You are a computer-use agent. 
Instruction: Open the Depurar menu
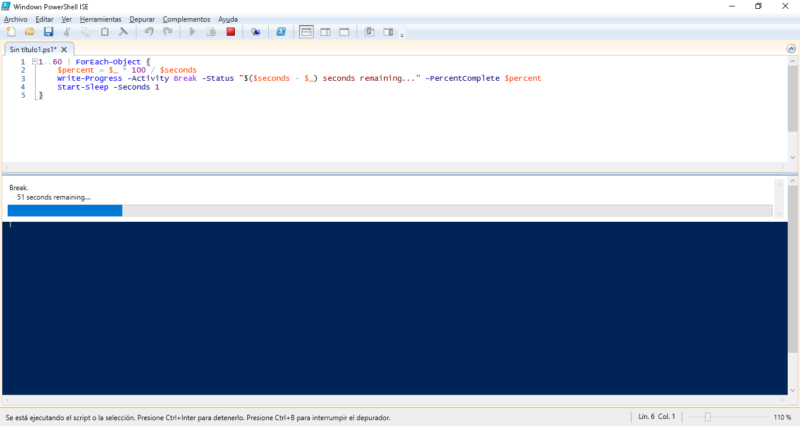[x=142, y=19]
